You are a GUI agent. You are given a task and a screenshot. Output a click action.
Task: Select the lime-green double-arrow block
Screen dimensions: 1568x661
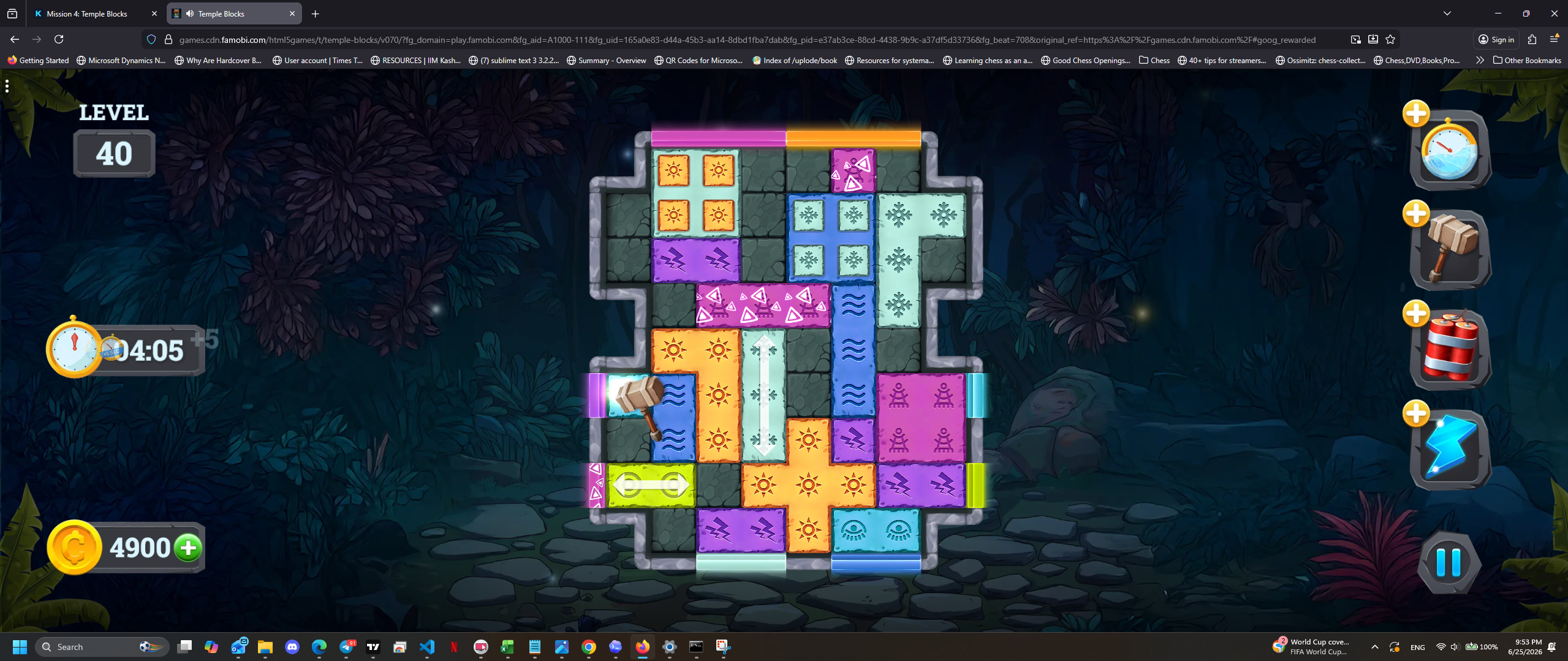click(651, 485)
